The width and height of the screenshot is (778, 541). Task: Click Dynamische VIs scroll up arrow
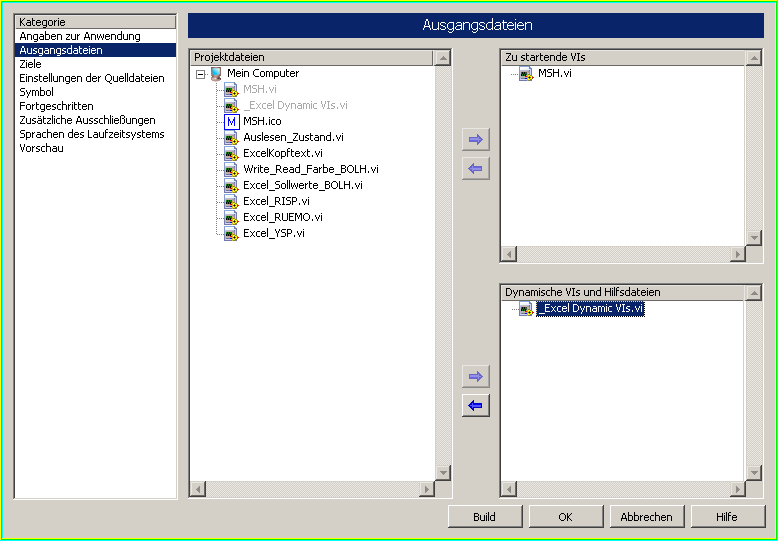pos(754,293)
